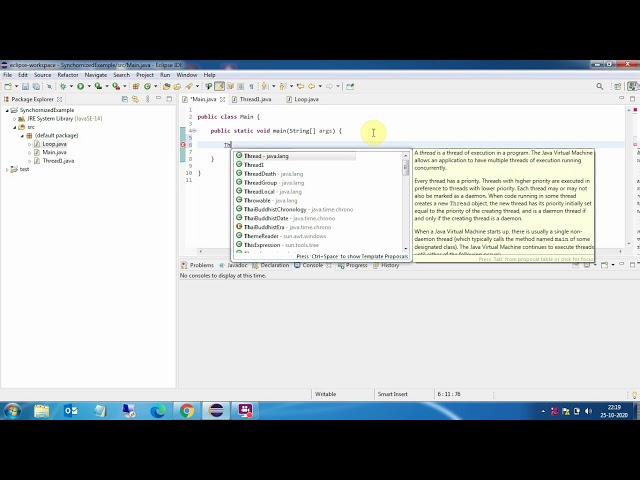Viewport: 640px width, 480px height.
Task: Open Back history dropdown arrow
Action: click(x=320, y=86)
